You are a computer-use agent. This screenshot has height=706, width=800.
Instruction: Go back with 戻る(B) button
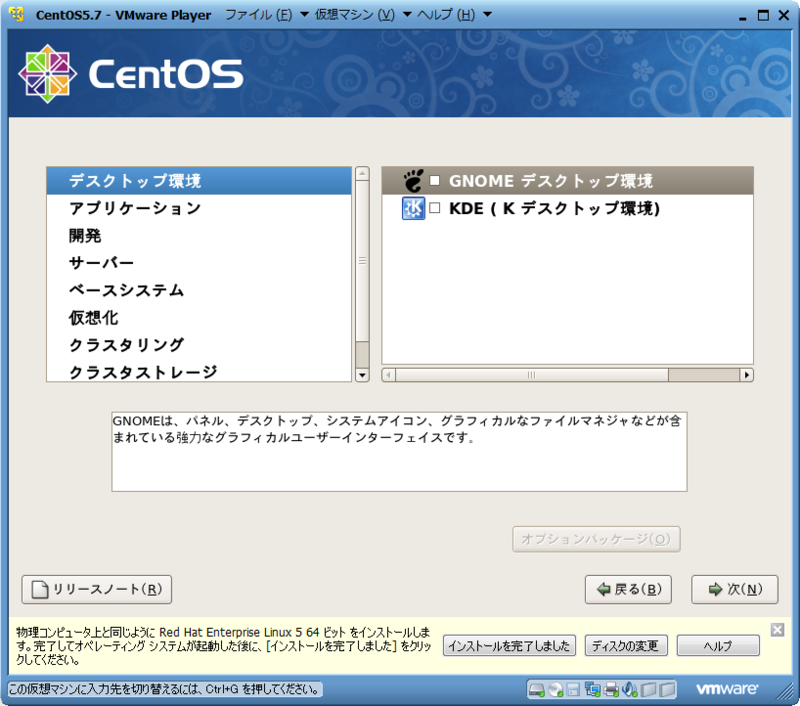tap(628, 590)
